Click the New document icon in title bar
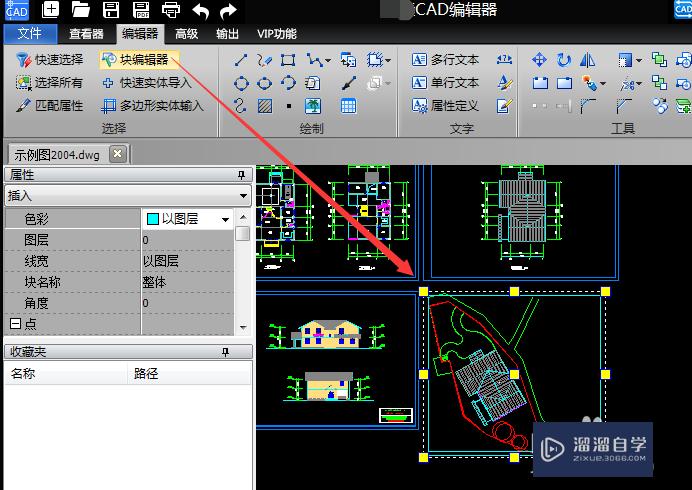The height and width of the screenshot is (490, 692). pos(50,10)
